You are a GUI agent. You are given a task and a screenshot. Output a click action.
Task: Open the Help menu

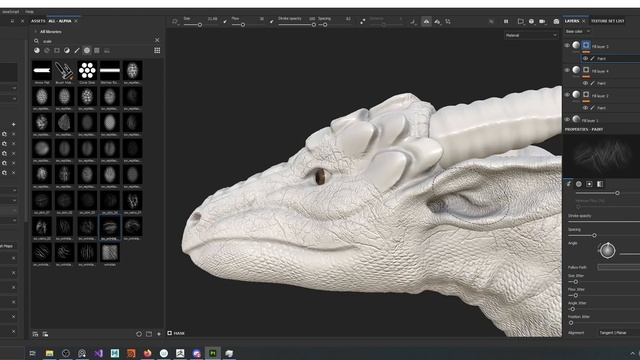pos(29,12)
